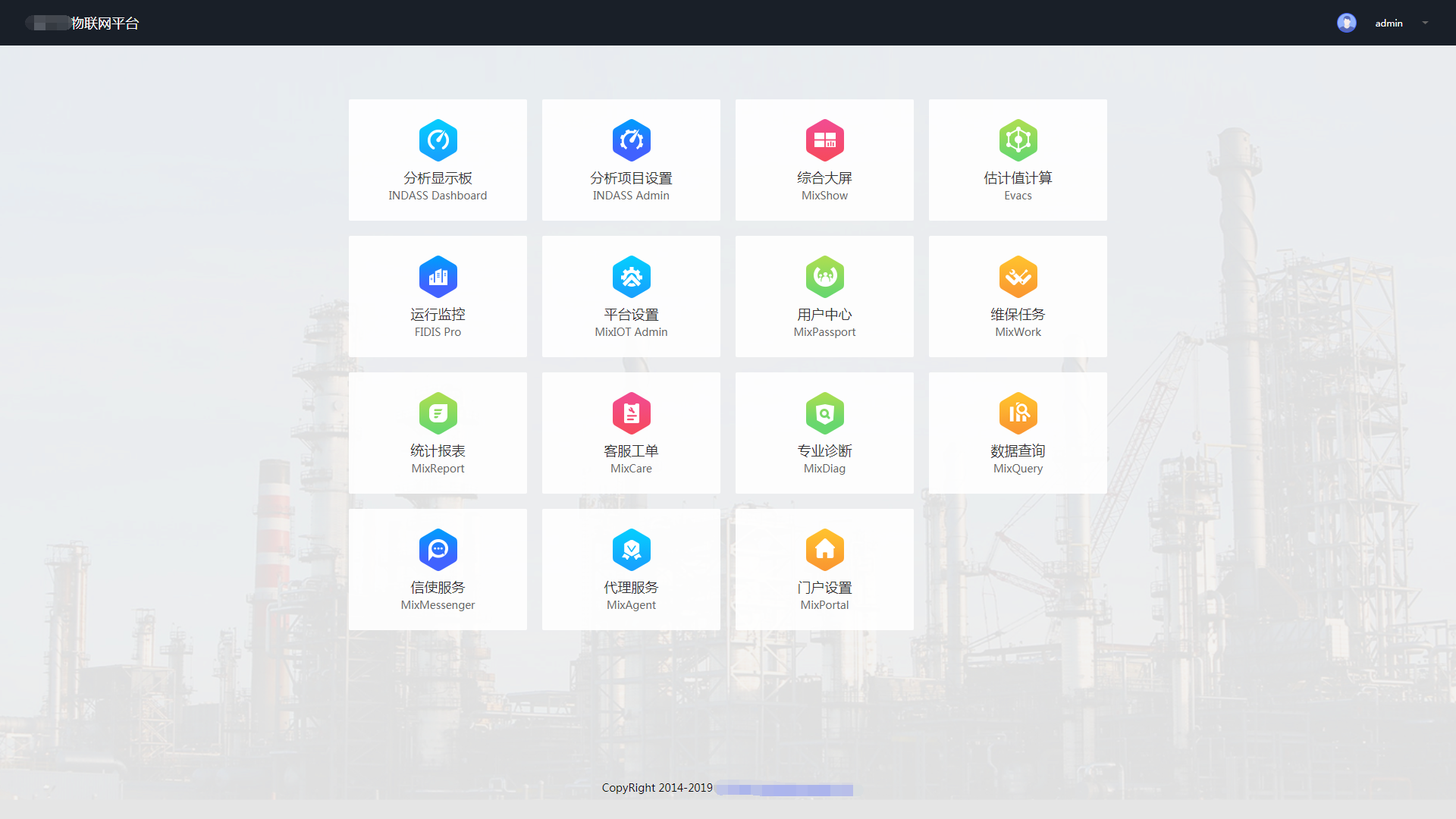Launch the MixWork handshake icon

(x=1018, y=277)
